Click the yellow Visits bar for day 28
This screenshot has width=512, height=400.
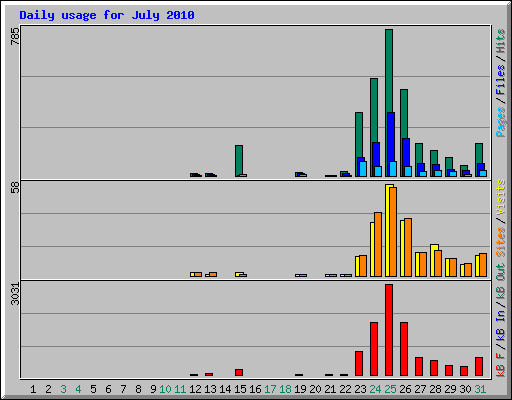[x=432, y=260]
